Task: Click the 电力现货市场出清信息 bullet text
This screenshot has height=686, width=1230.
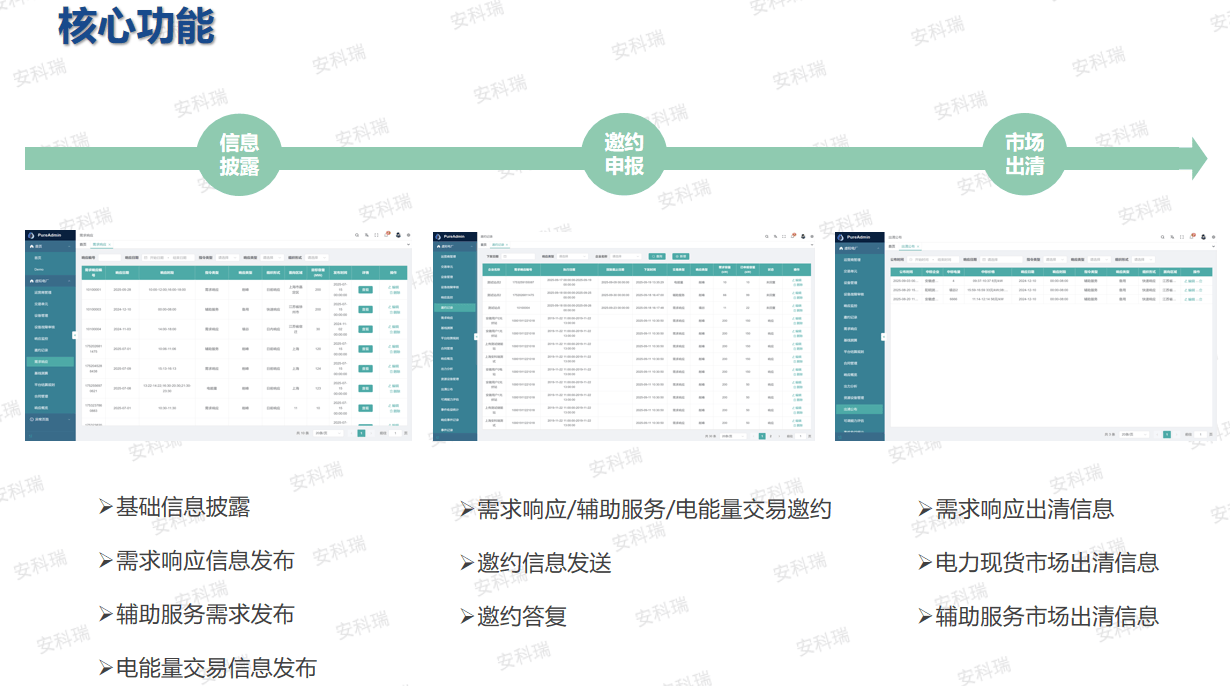Action: click(x=1047, y=563)
